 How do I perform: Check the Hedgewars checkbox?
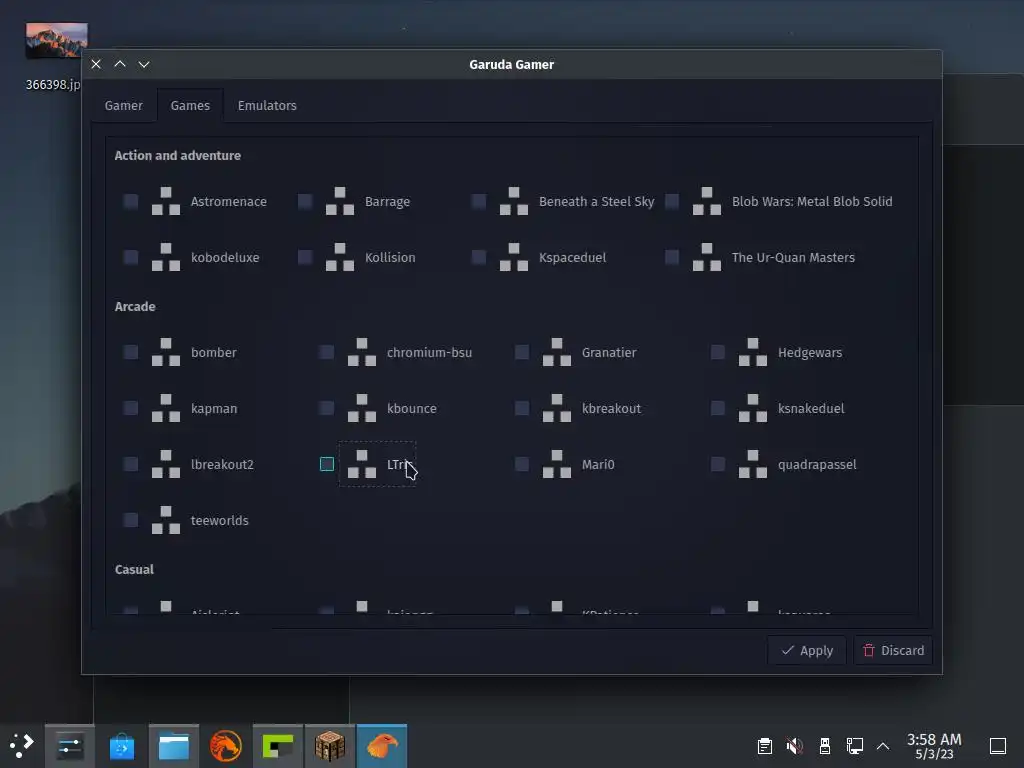[718, 352]
